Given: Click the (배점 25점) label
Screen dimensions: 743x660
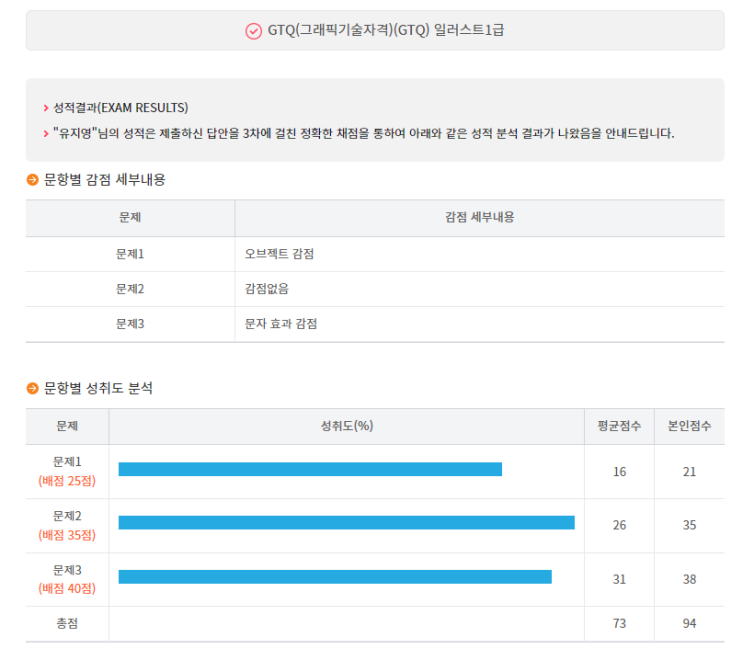Looking at the screenshot, I should pyautogui.click(x=67, y=481).
